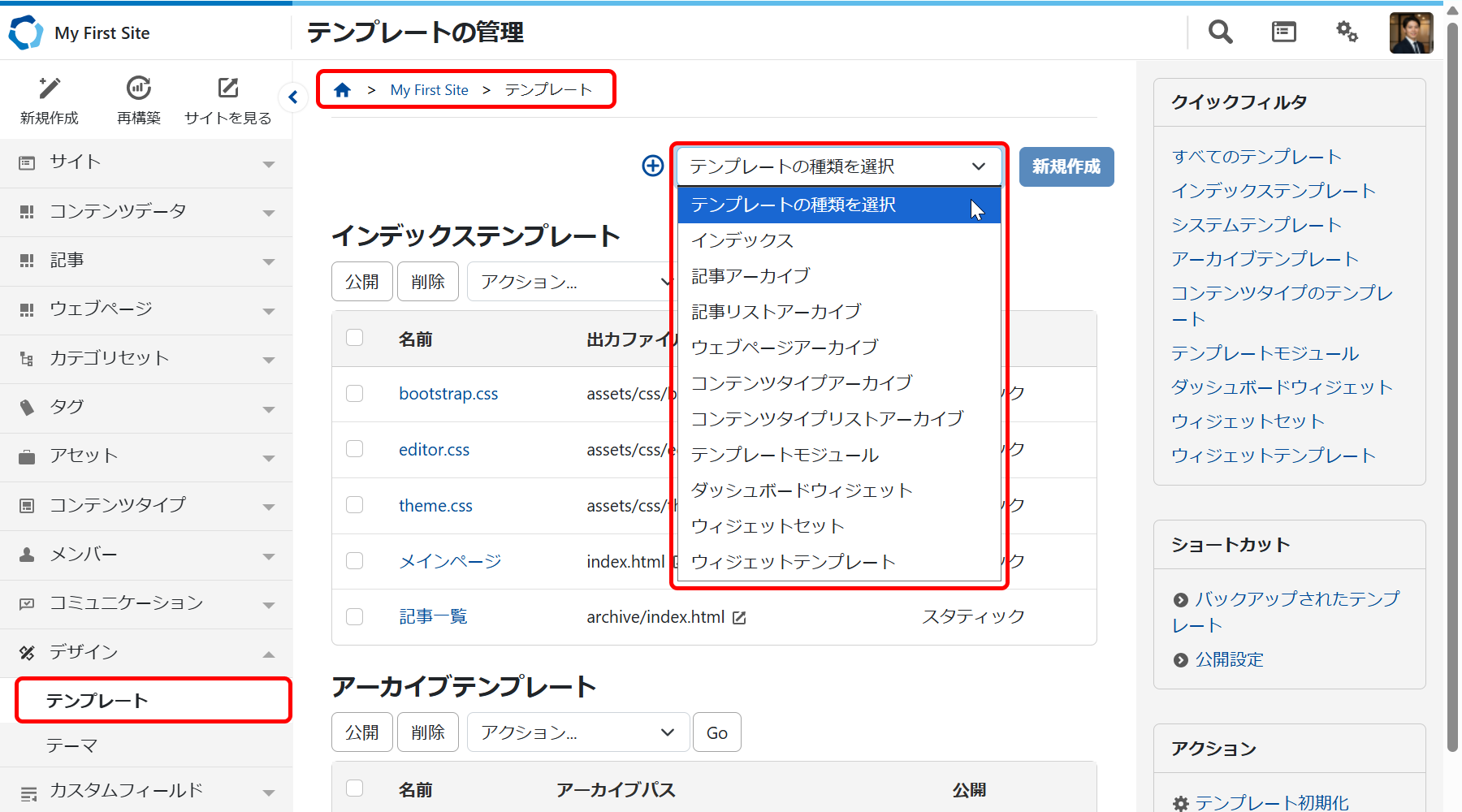
Task: Click the home icon in breadcrumb
Action: click(343, 90)
